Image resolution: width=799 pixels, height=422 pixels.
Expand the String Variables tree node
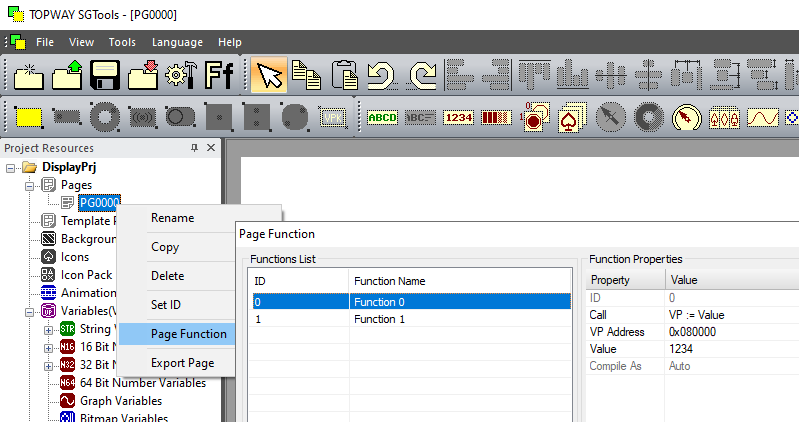click(49, 329)
